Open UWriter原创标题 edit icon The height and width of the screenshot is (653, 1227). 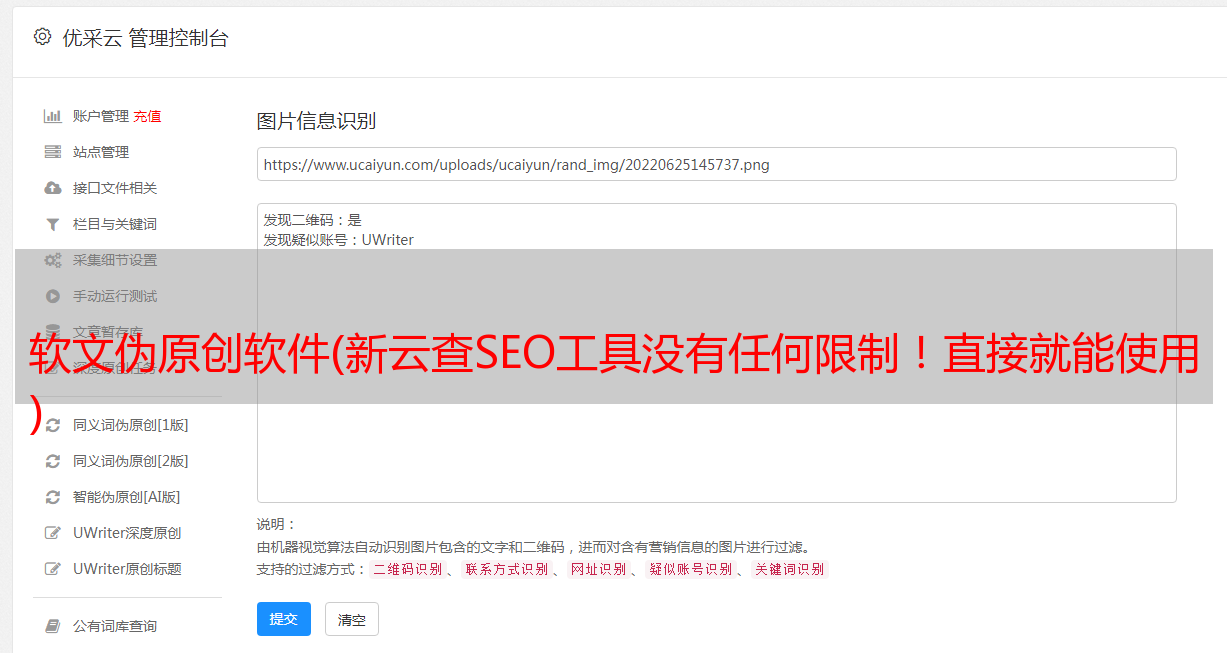[53, 569]
